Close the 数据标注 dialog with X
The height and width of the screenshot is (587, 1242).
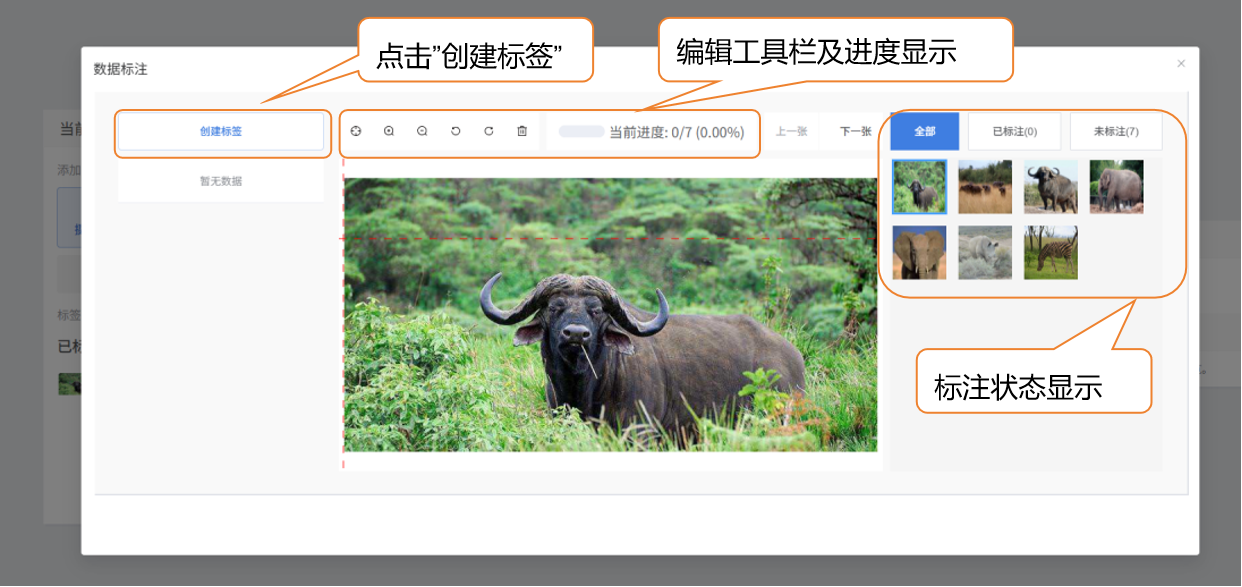pyautogui.click(x=1181, y=63)
